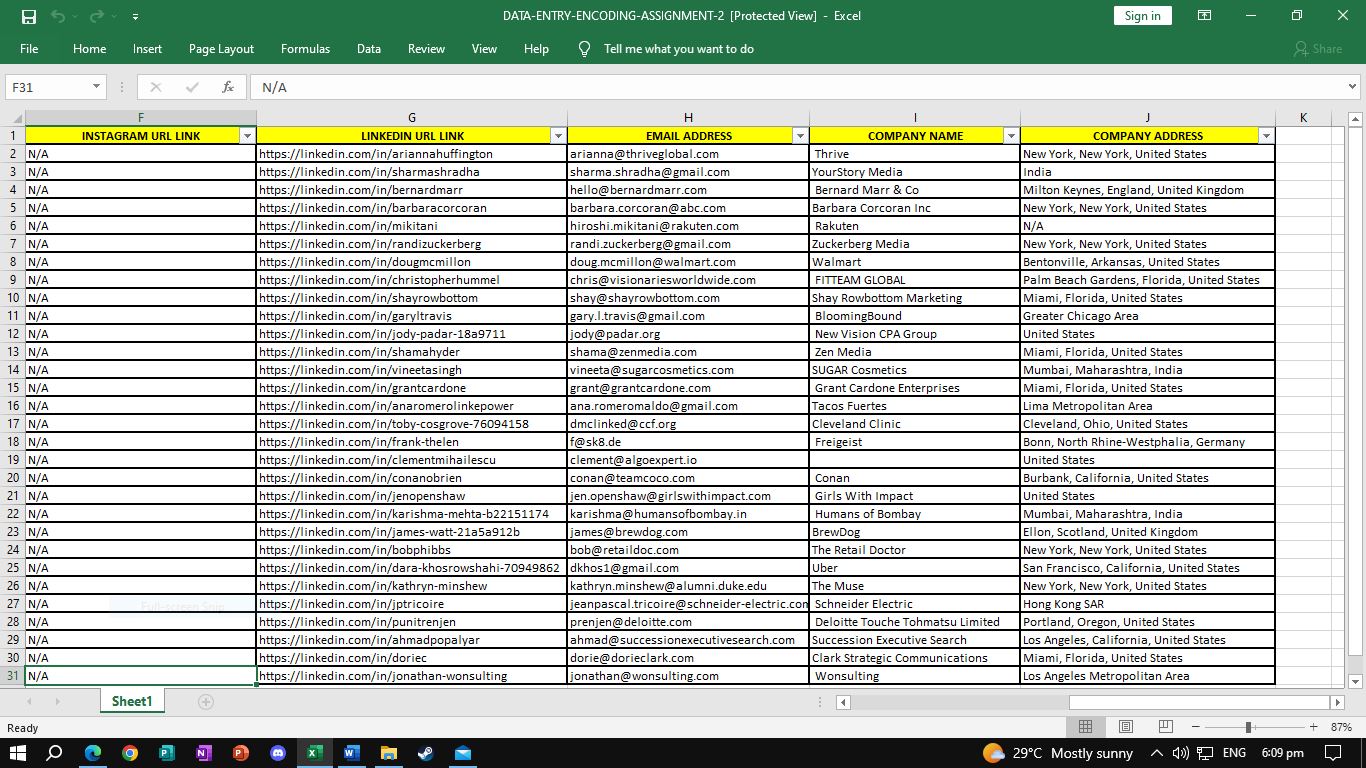Switch to Page Layout view icon
This screenshot has height=768, width=1366.
coord(1125,727)
